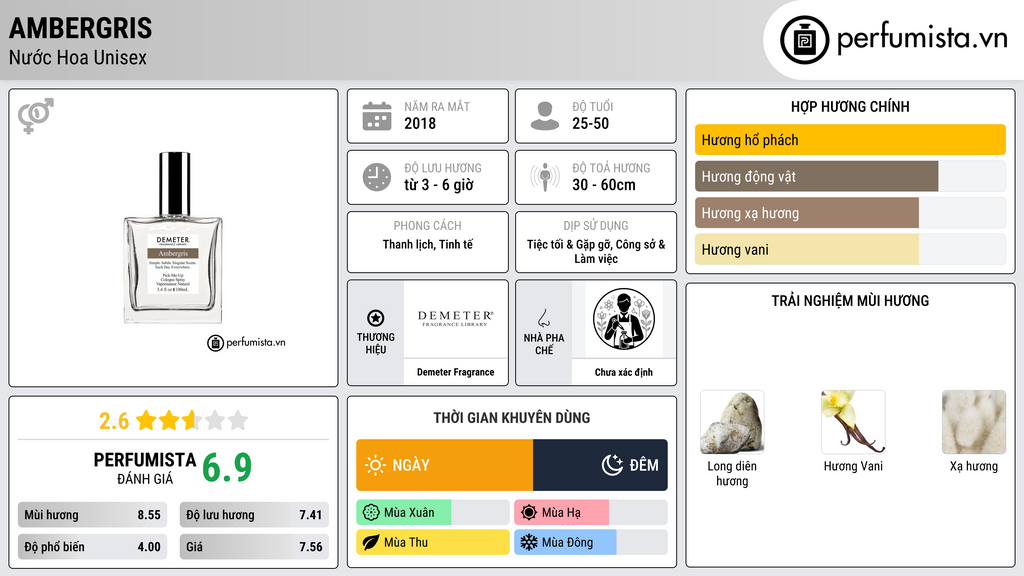This screenshot has width=1024, height=576.
Task: Click the Demeter Fragrance Library logo
Action: tap(455, 318)
